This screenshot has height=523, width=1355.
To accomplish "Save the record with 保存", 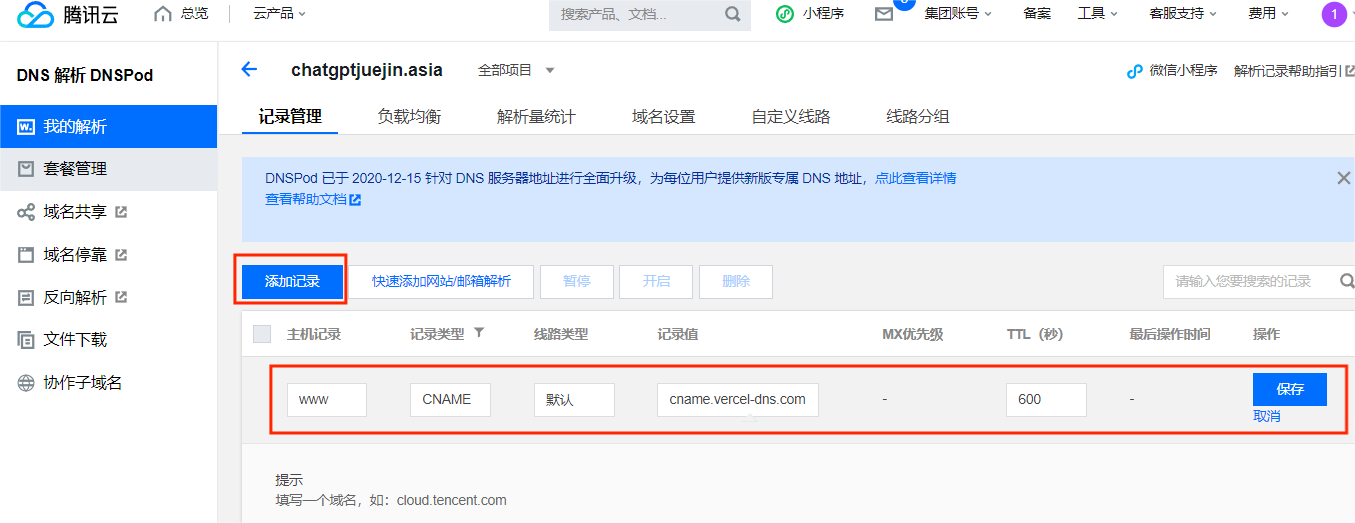I will [1290, 389].
